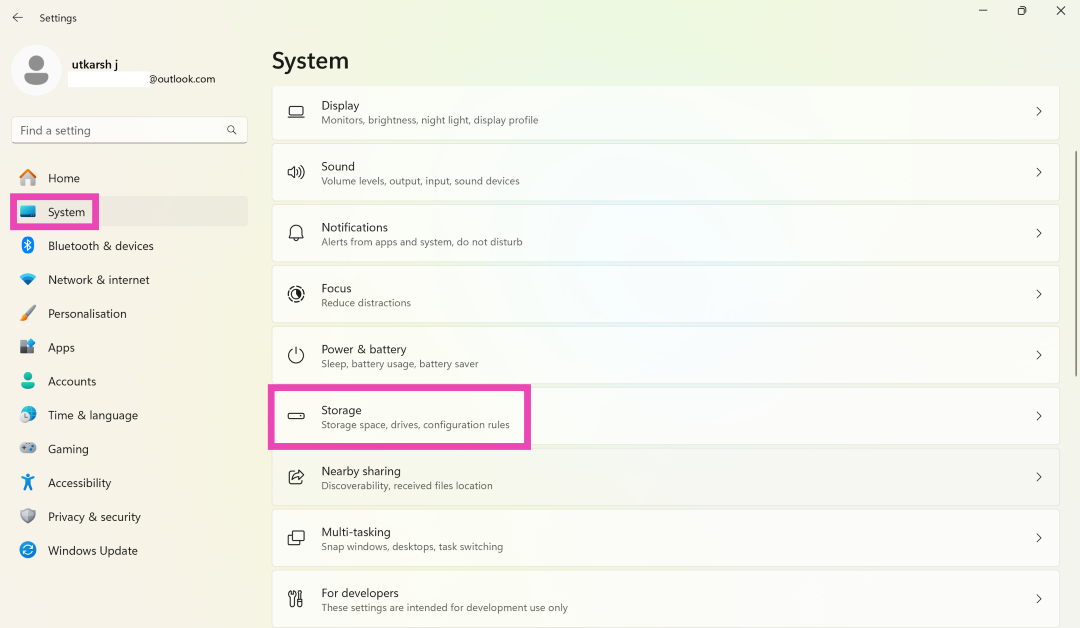Click the Privacy & security shield icon
The height and width of the screenshot is (628, 1080).
pyautogui.click(x=28, y=517)
